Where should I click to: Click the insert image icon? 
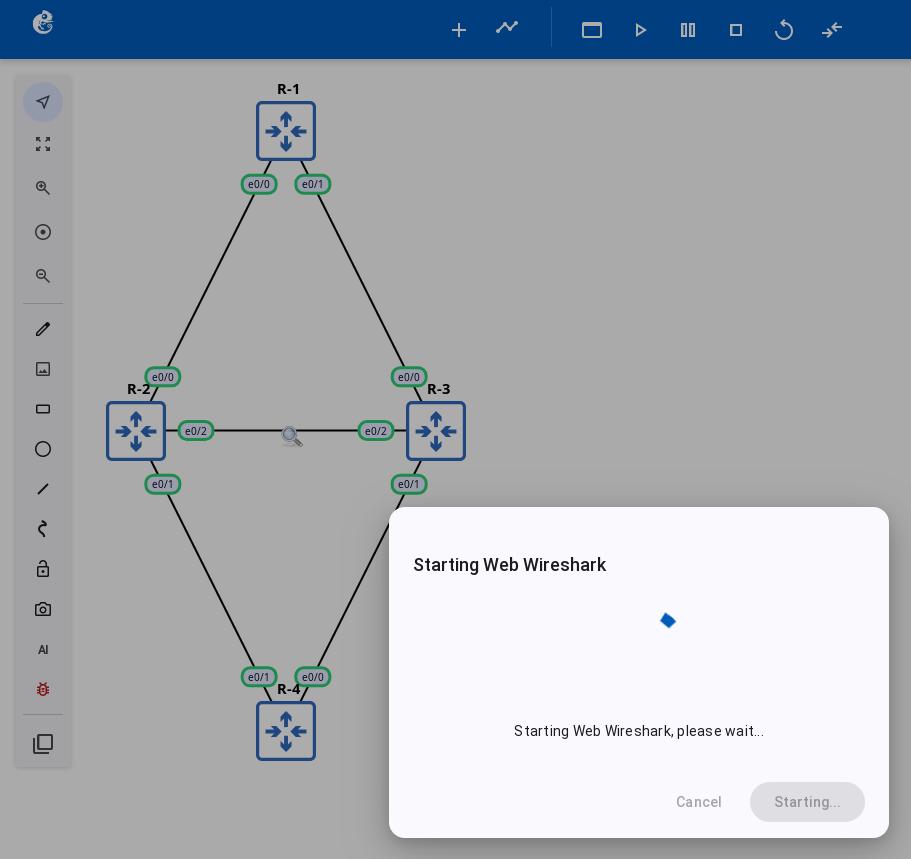pyautogui.click(x=43, y=369)
